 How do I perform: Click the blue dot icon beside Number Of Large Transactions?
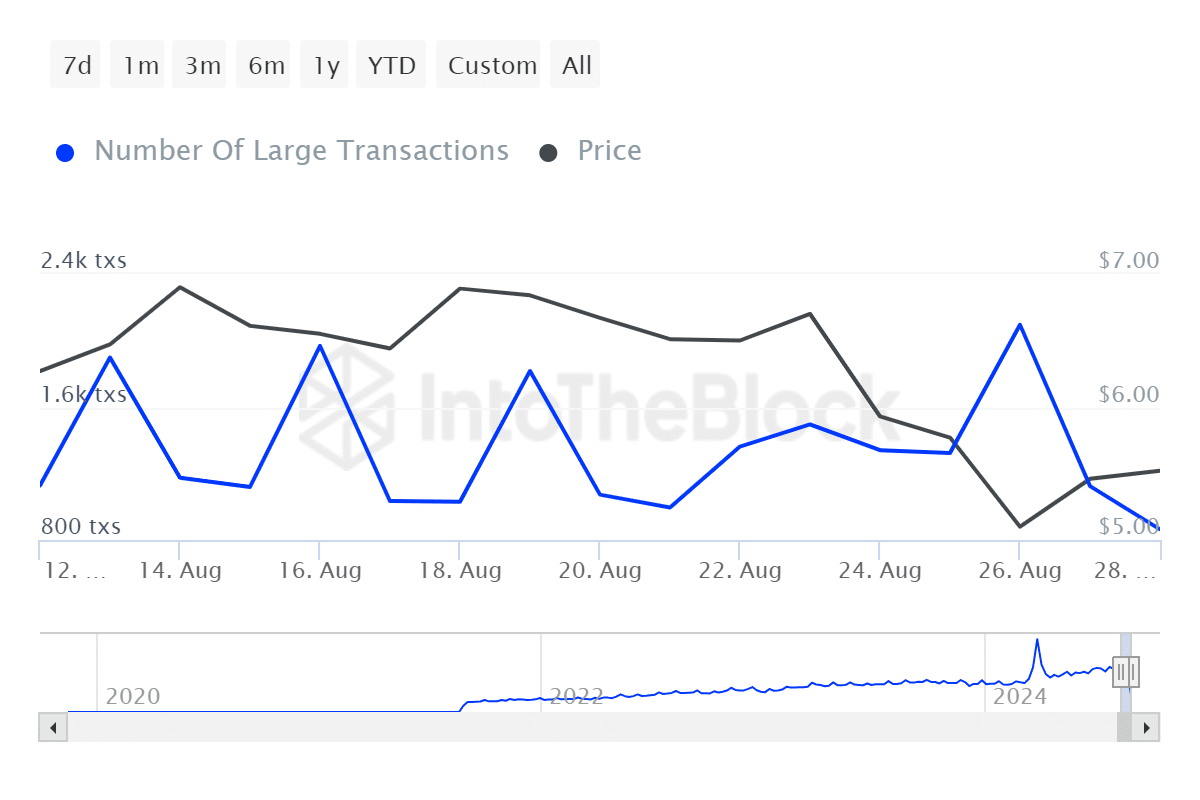tap(65, 151)
